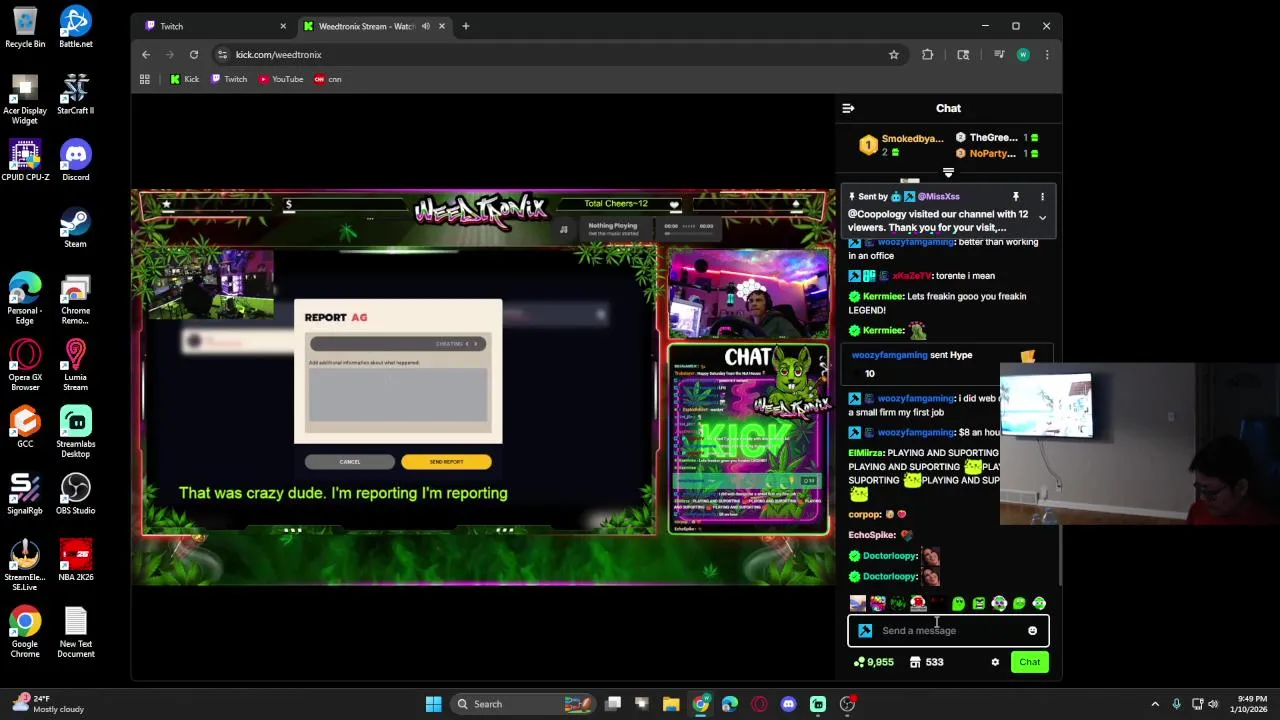Click corpop username in chat
Screen dimensions: 1280x720
pos(865,515)
